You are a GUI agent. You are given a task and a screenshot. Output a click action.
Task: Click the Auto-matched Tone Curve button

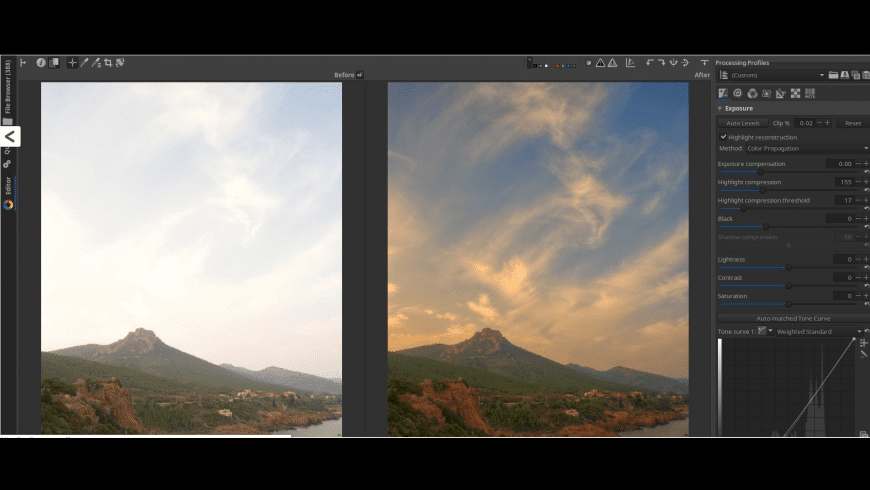click(793, 319)
